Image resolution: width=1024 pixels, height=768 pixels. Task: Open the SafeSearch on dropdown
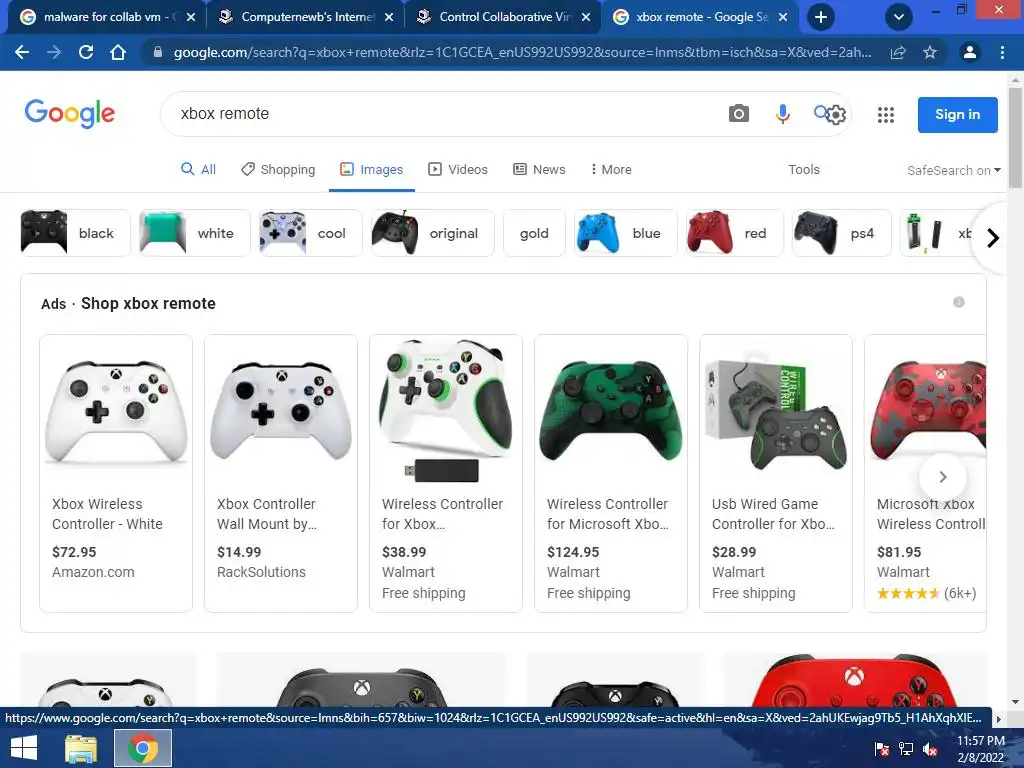(x=953, y=170)
